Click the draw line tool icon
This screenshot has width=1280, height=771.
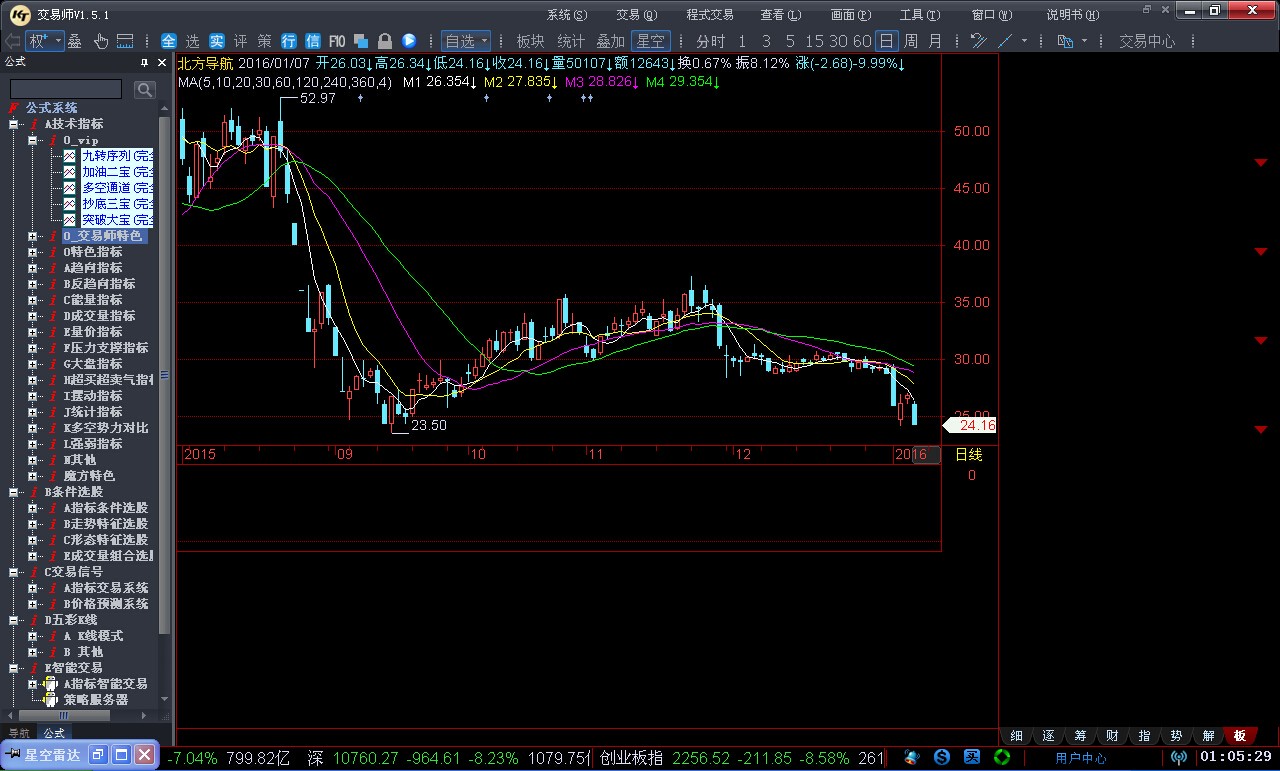(x=1005, y=41)
